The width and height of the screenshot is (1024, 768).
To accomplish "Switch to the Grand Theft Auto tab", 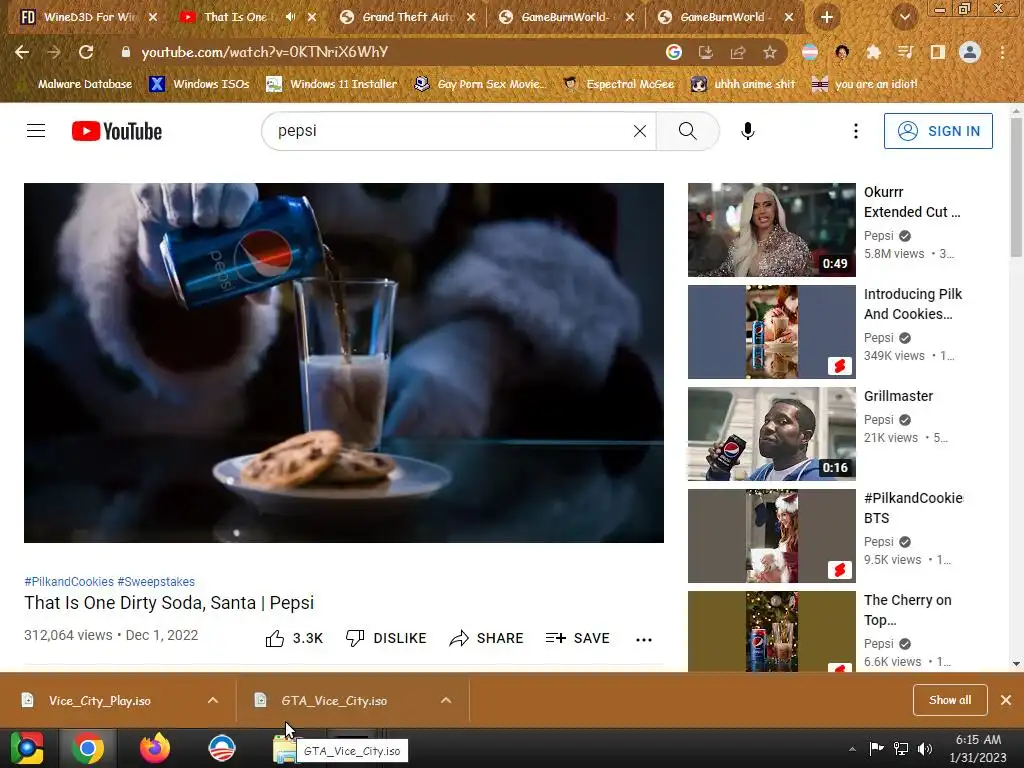I will click(408, 17).
